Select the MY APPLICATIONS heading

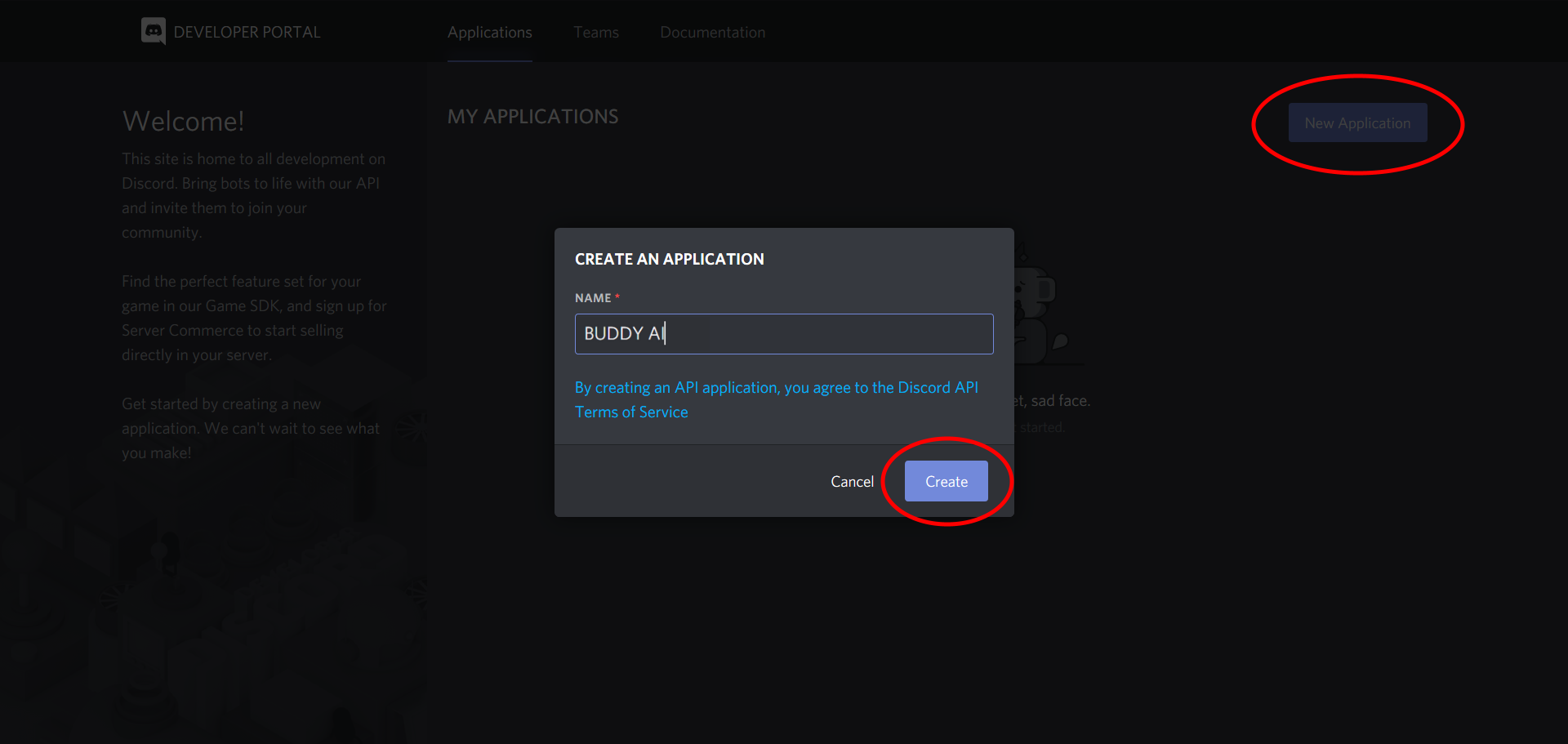point(532,117)
